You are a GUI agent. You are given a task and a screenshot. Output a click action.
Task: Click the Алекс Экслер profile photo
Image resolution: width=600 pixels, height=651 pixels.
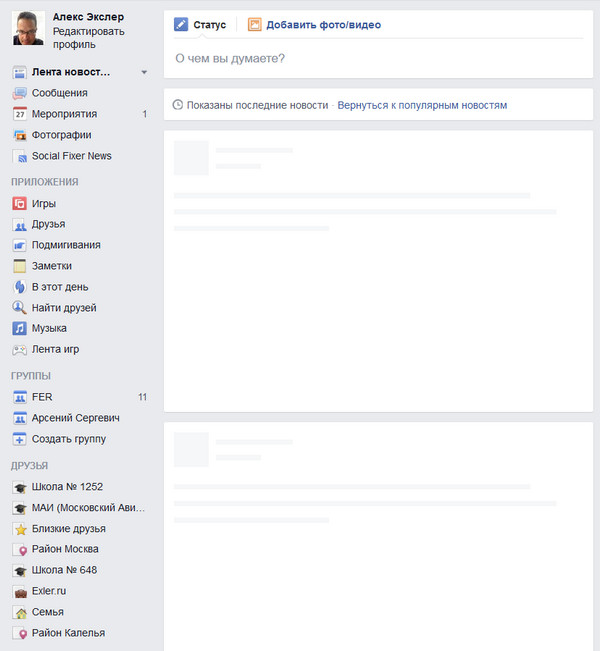coord(28,28)
